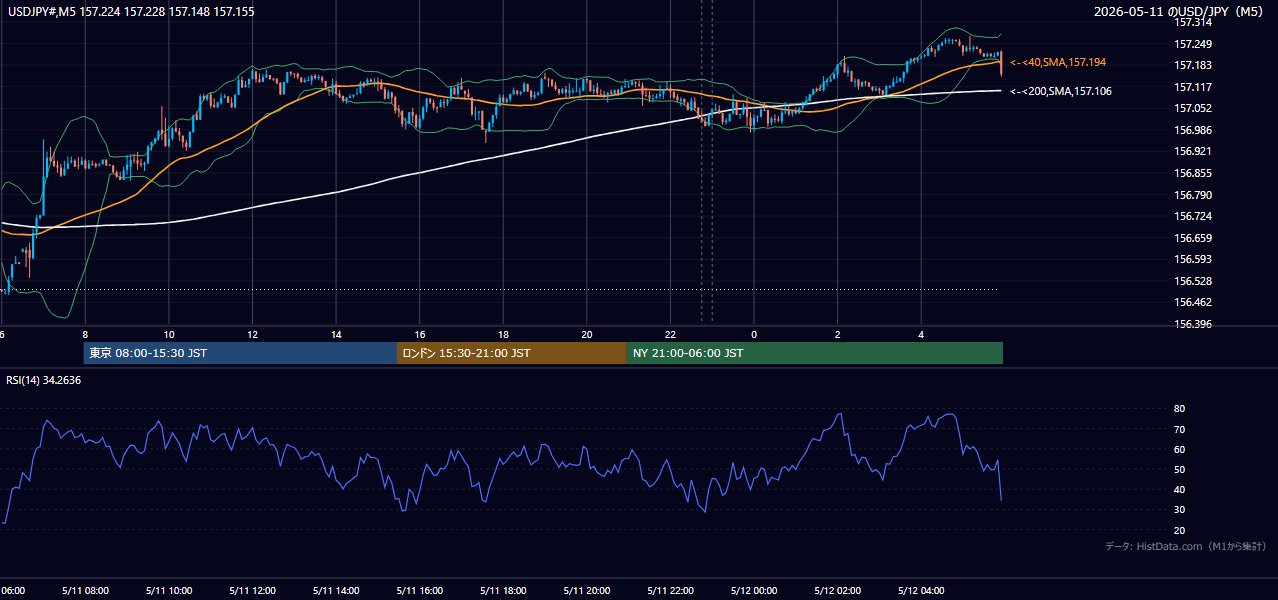Screen dimensions: 1278x600
Task: Click the white 200 SMA 157.106 label
Action: click(x=1061, y=91)
